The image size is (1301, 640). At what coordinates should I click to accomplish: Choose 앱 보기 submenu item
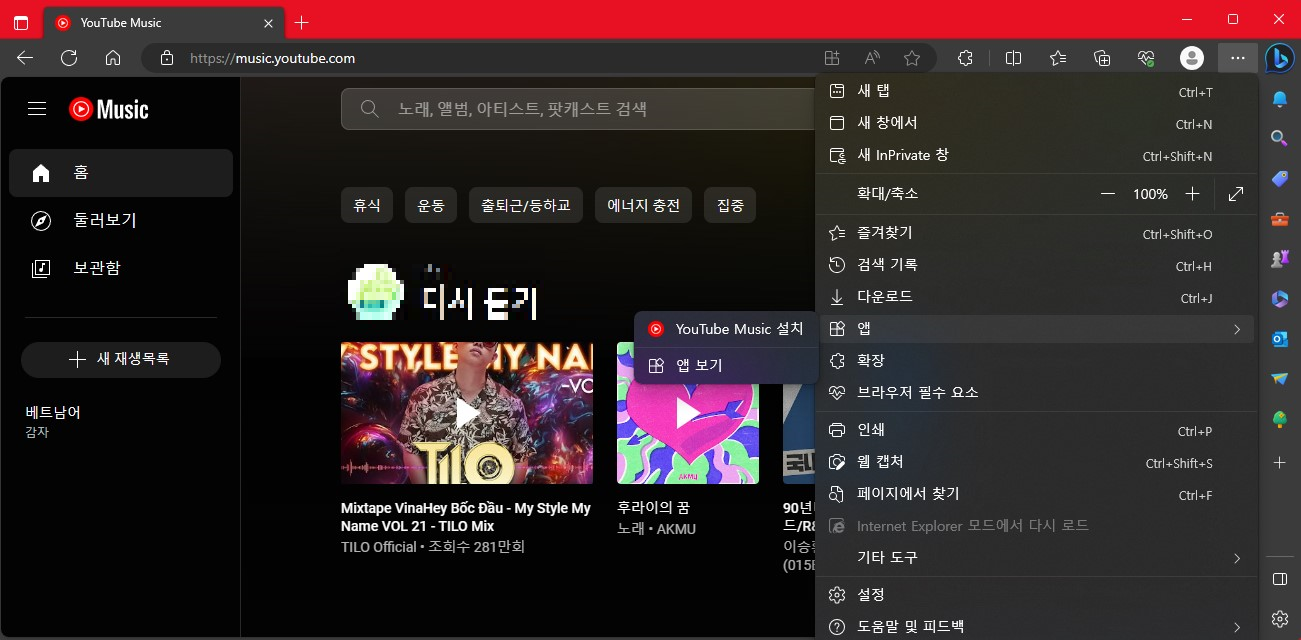coord(726,366)
